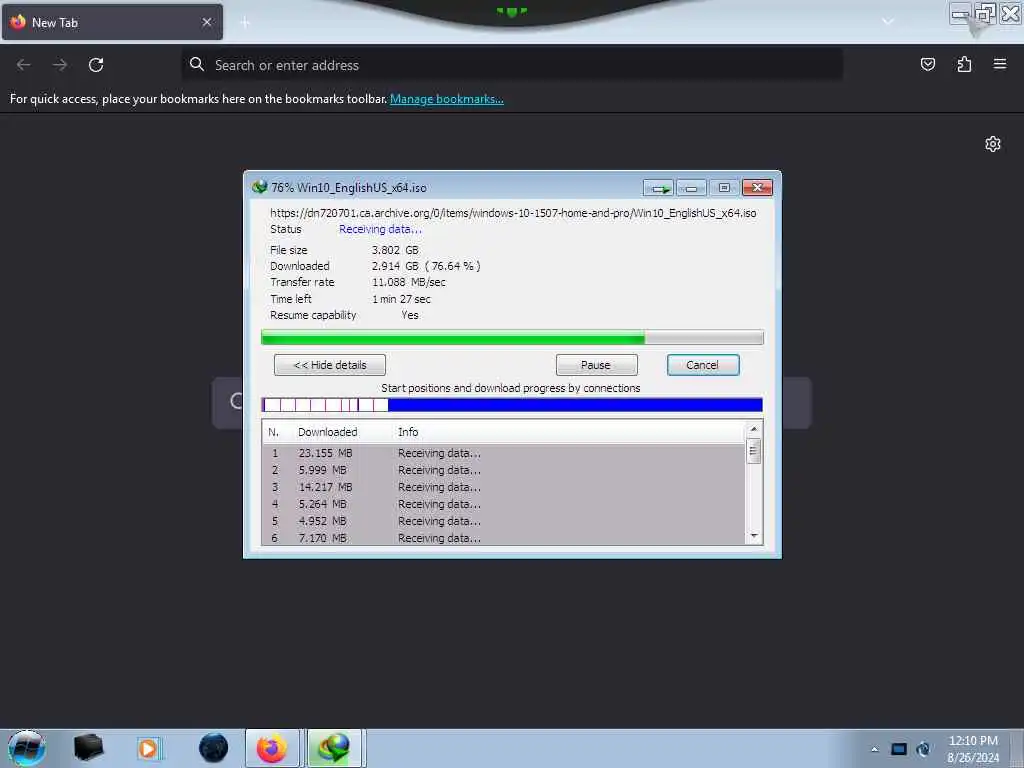Open the media player taskbar icon
The height and width of the screenshot is (768, 1024).
coord(149,748)
